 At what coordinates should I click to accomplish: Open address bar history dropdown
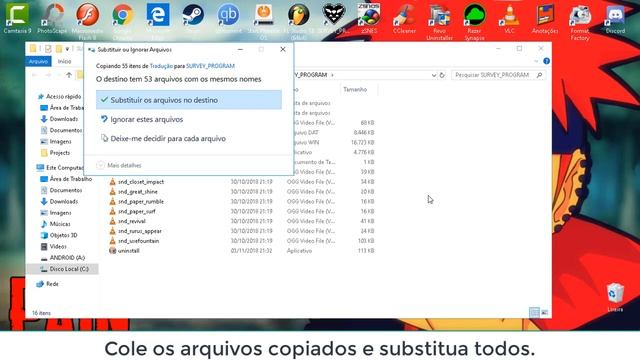433,75
